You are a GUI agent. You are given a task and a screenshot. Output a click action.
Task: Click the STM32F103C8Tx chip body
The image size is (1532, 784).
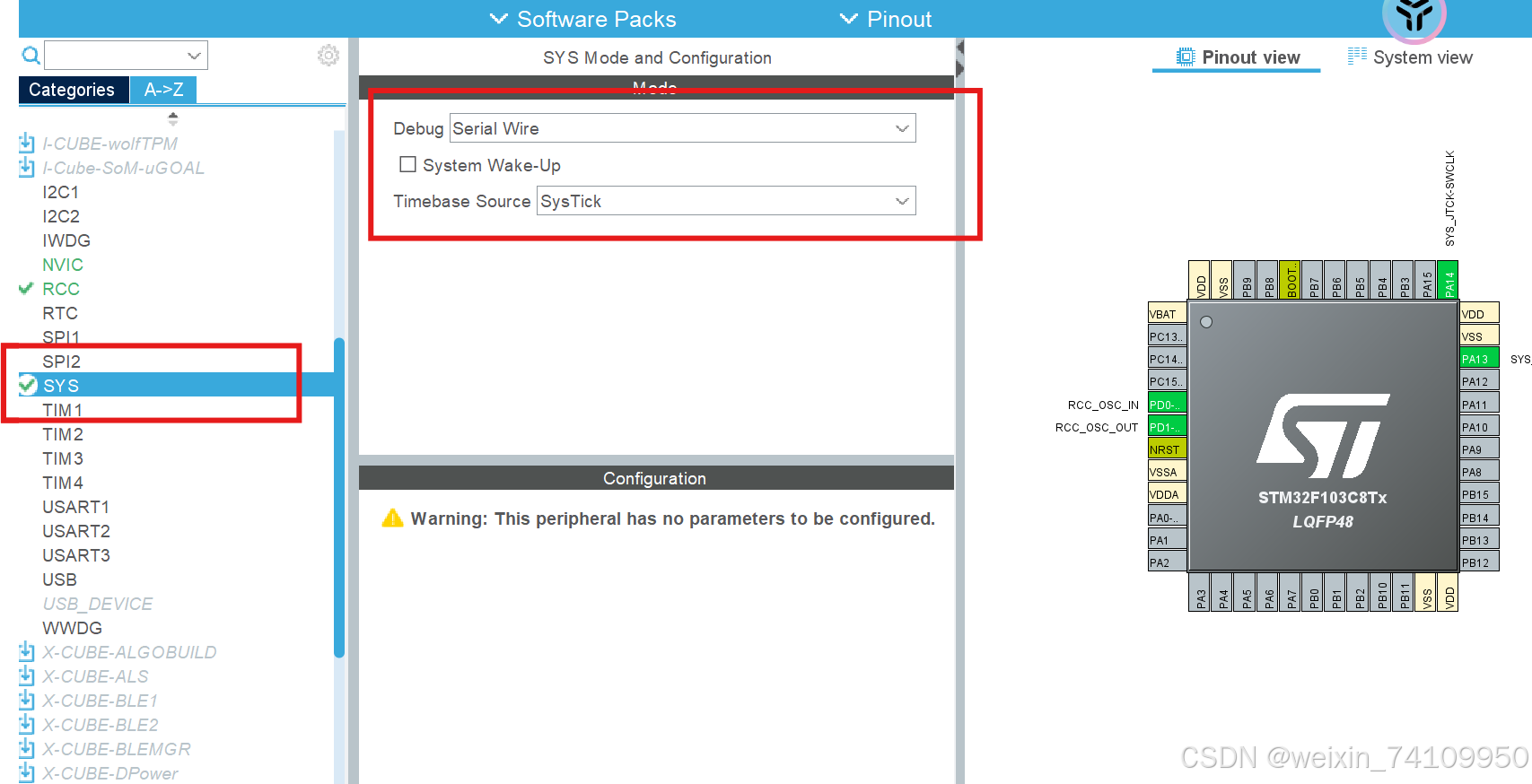pyautogui.click(x=1323, y=436)
